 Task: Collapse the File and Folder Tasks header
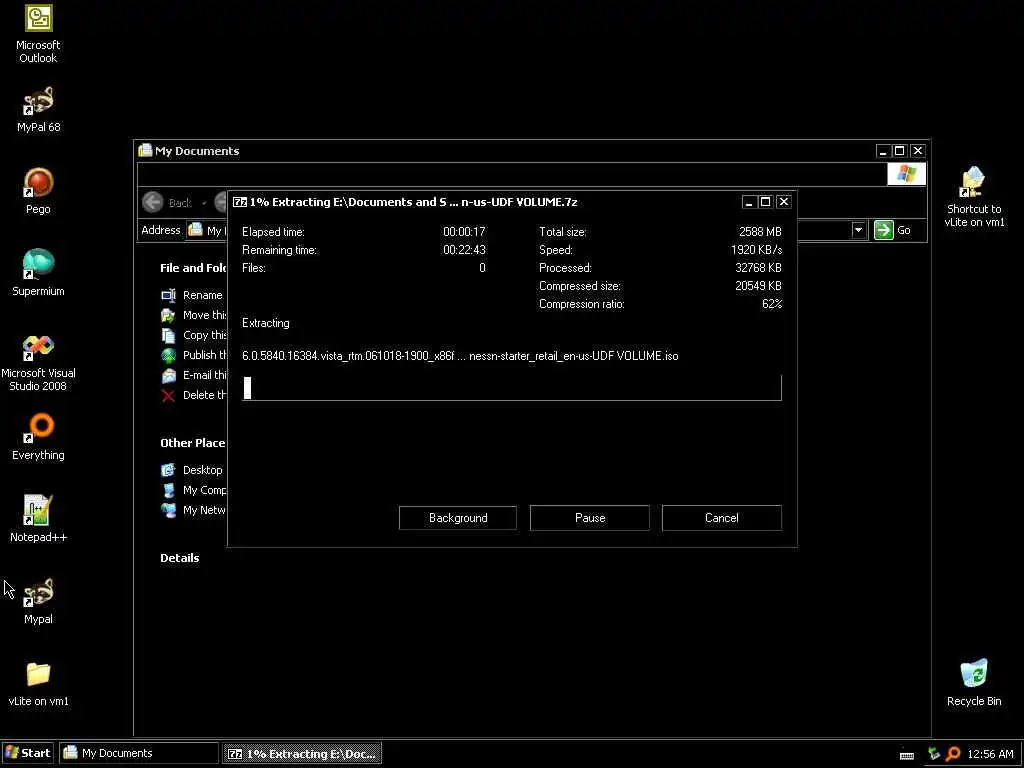coord(193,268)
